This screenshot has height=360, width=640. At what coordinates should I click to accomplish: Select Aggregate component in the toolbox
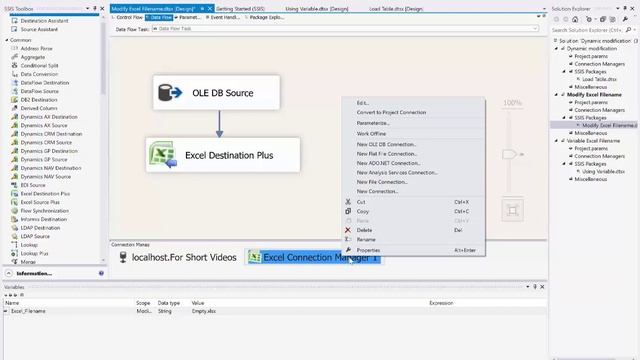coord(32,57)
